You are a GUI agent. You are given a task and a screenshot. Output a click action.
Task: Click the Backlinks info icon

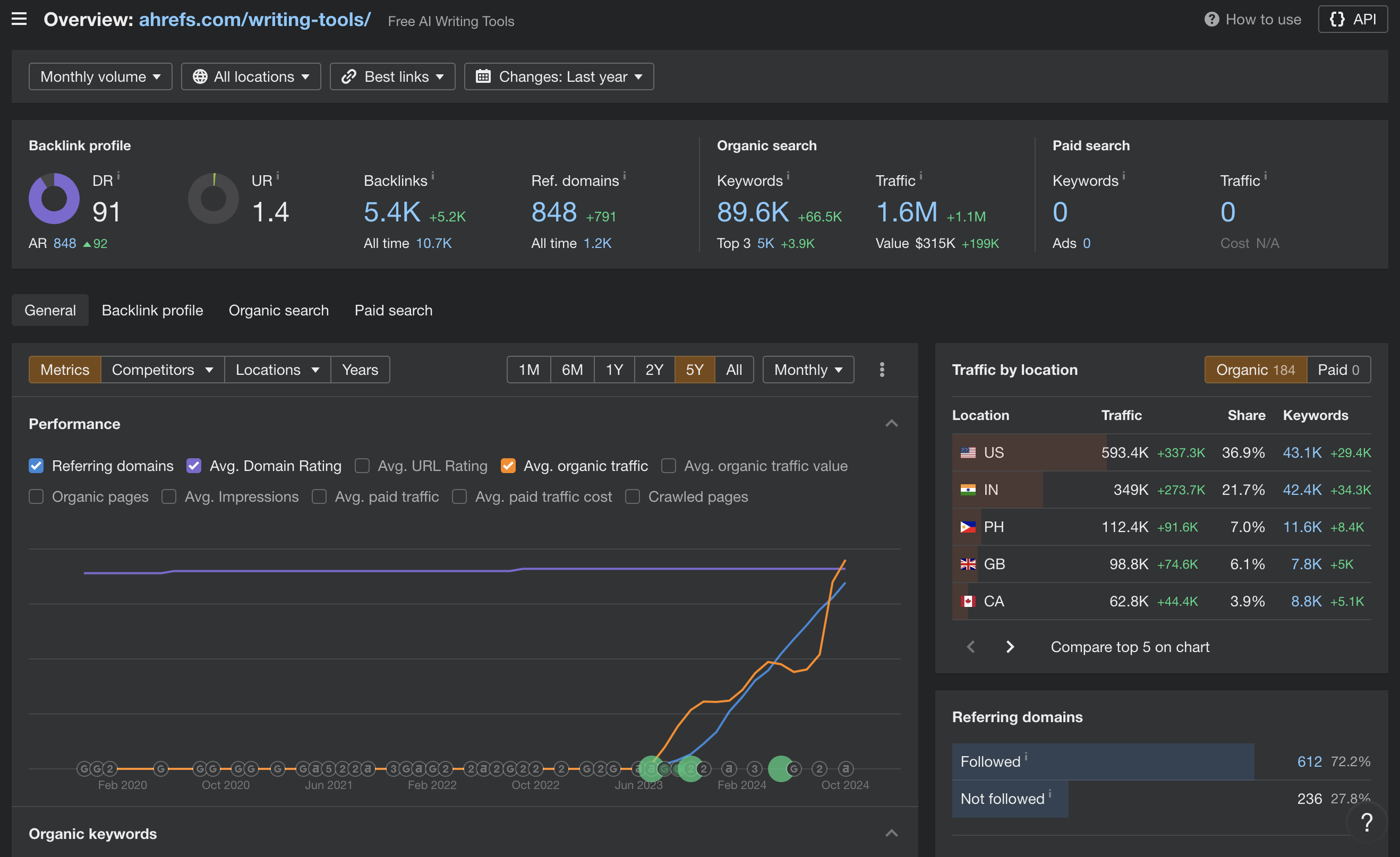[433, 176]
